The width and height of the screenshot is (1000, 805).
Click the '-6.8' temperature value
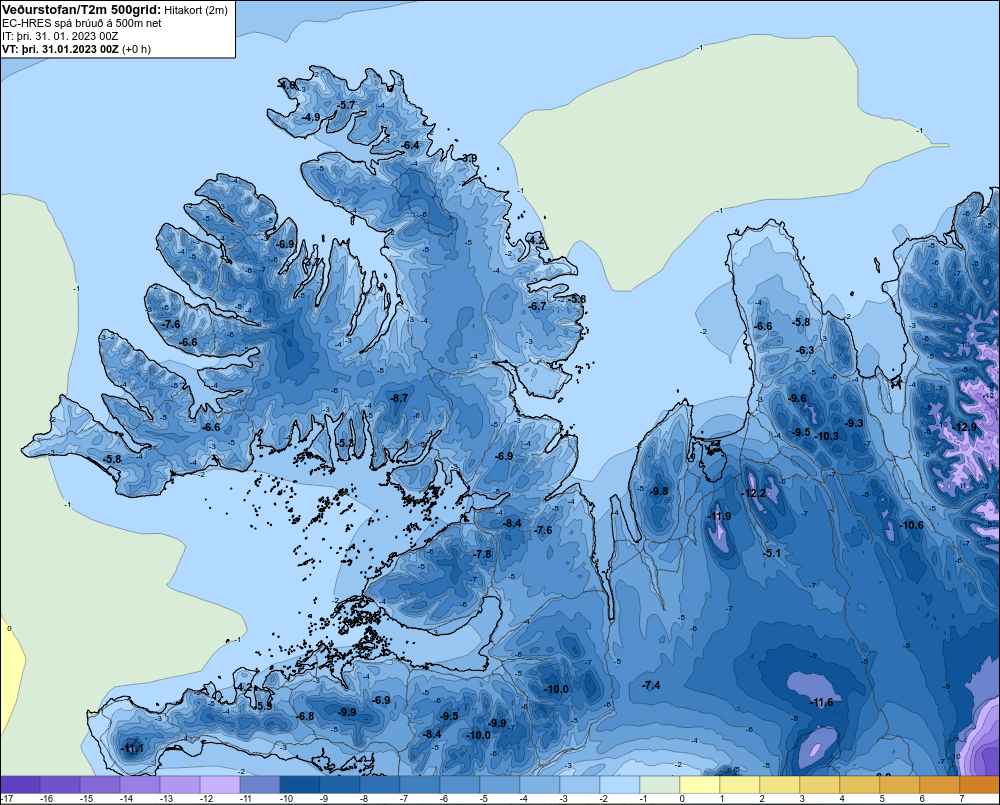point(305,716)
